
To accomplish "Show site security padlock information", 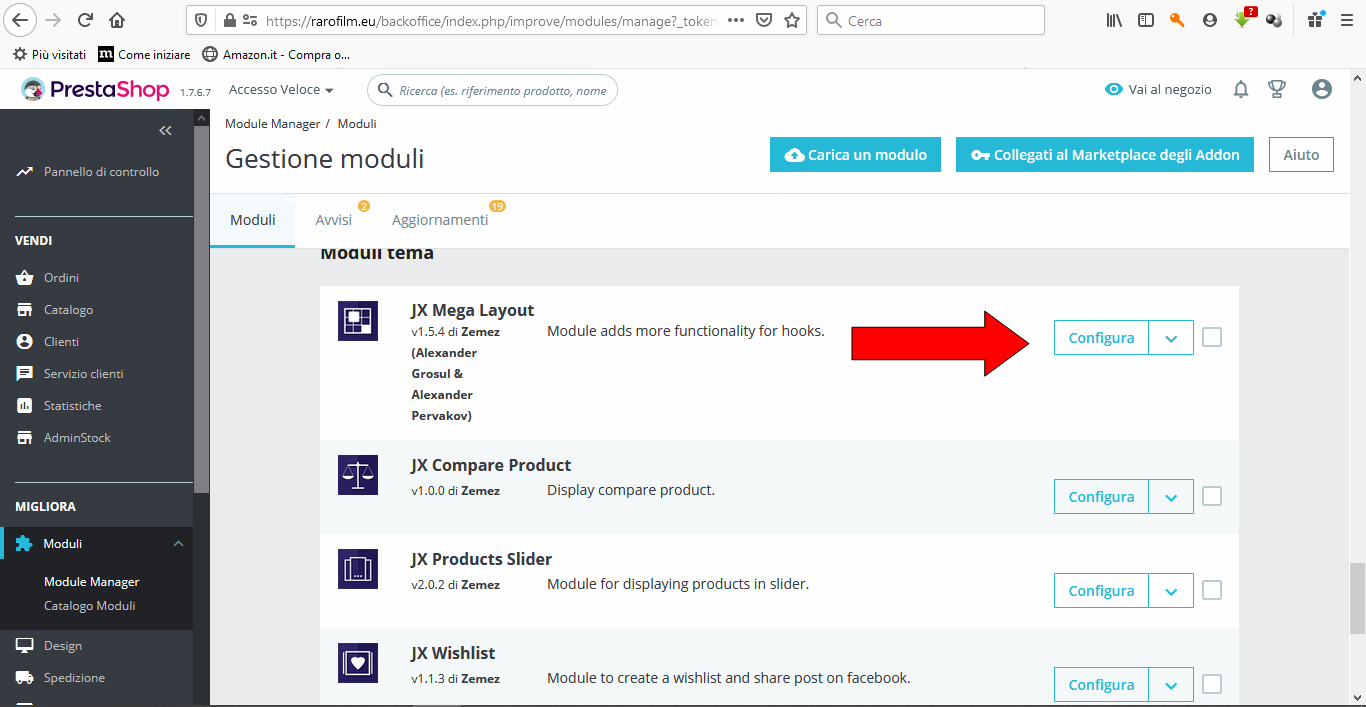I will (x=229, y=20).
